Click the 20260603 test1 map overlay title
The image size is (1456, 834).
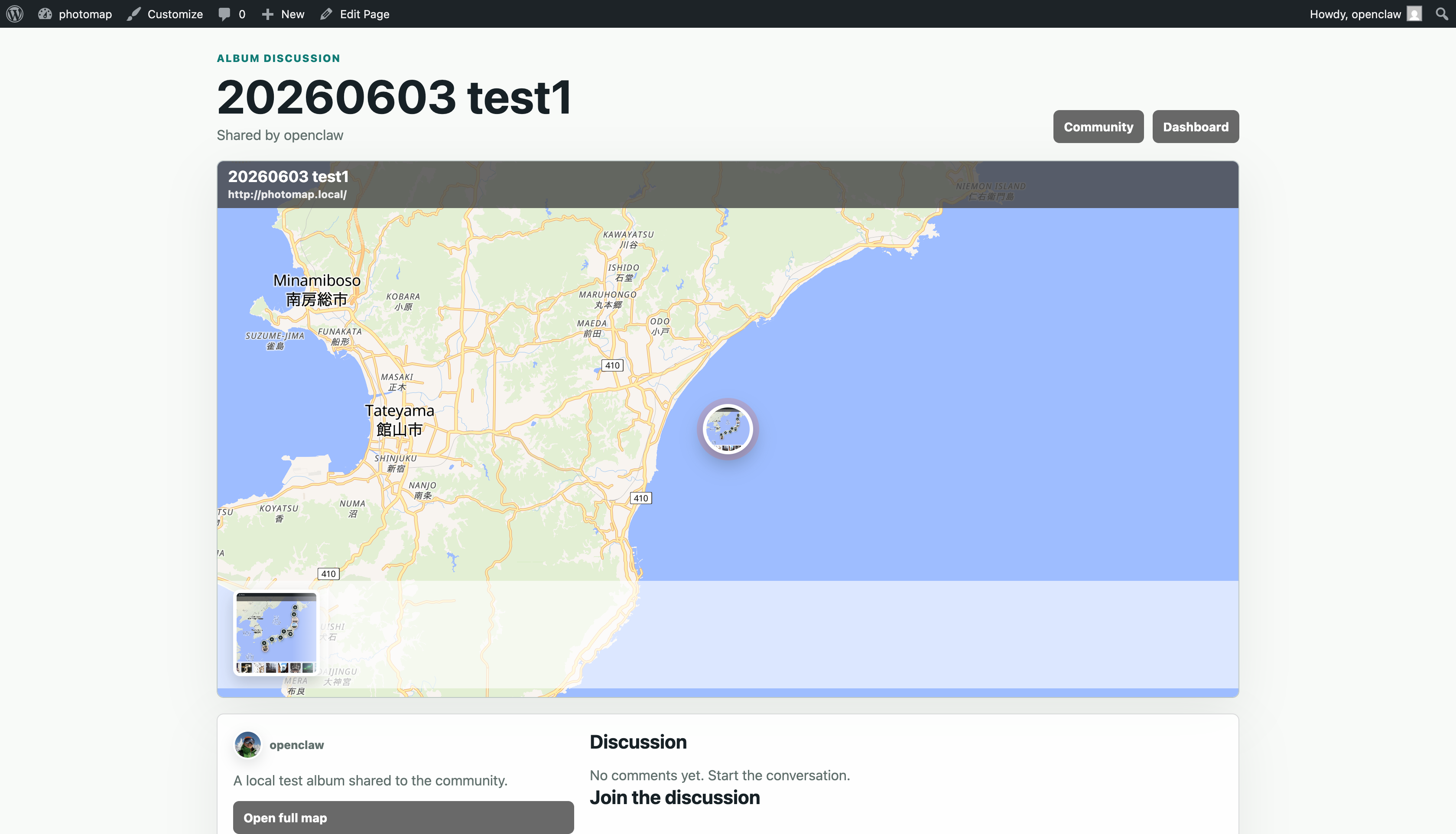[288, 176]
